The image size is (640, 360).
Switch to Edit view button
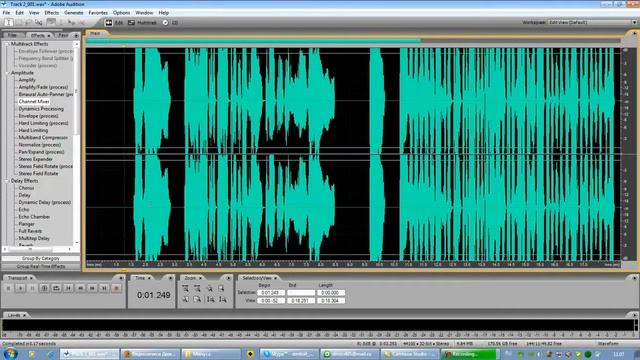pos(114,23)
